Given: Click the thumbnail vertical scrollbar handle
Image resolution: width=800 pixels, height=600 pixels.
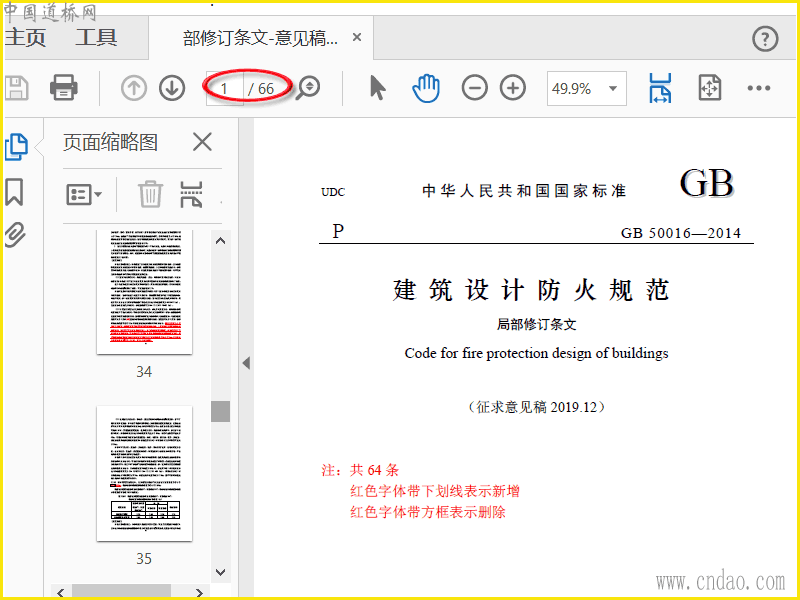Looking at the screenshot, I should (x=220, y=411).
